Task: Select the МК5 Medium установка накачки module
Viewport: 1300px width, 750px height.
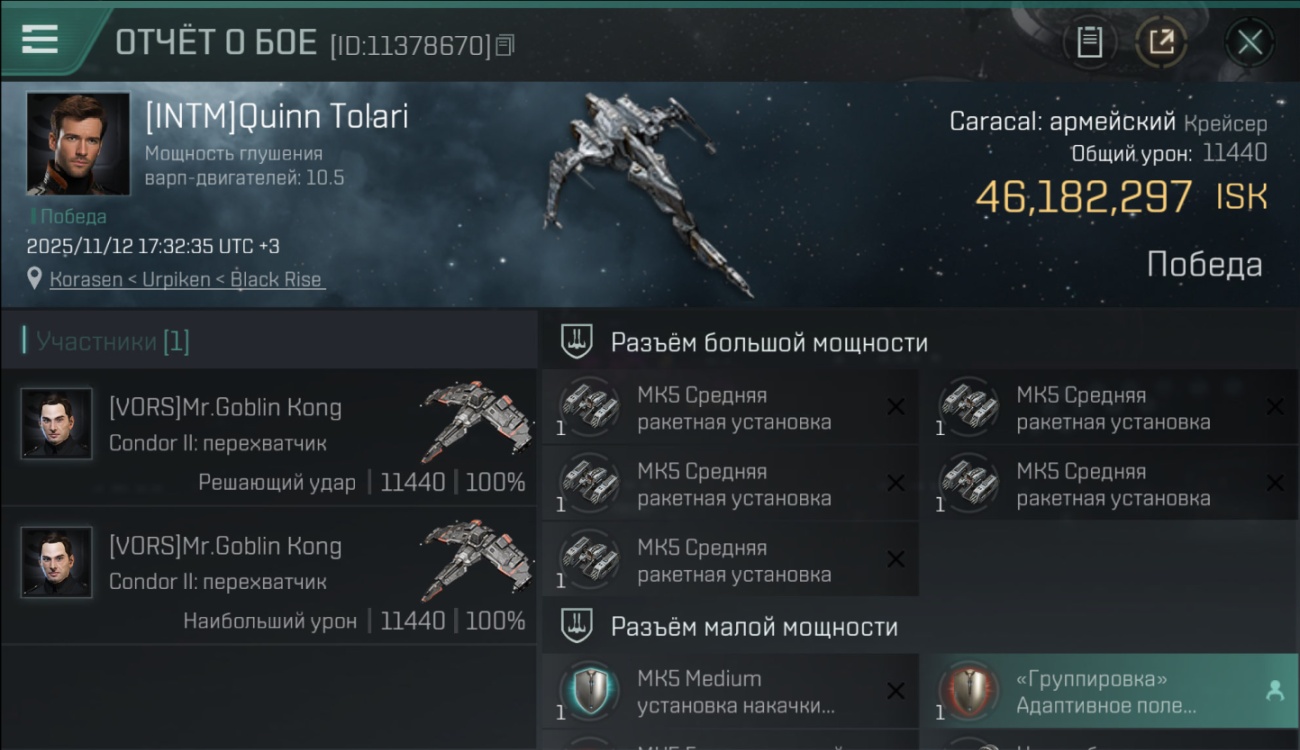Action: point(729,691)
